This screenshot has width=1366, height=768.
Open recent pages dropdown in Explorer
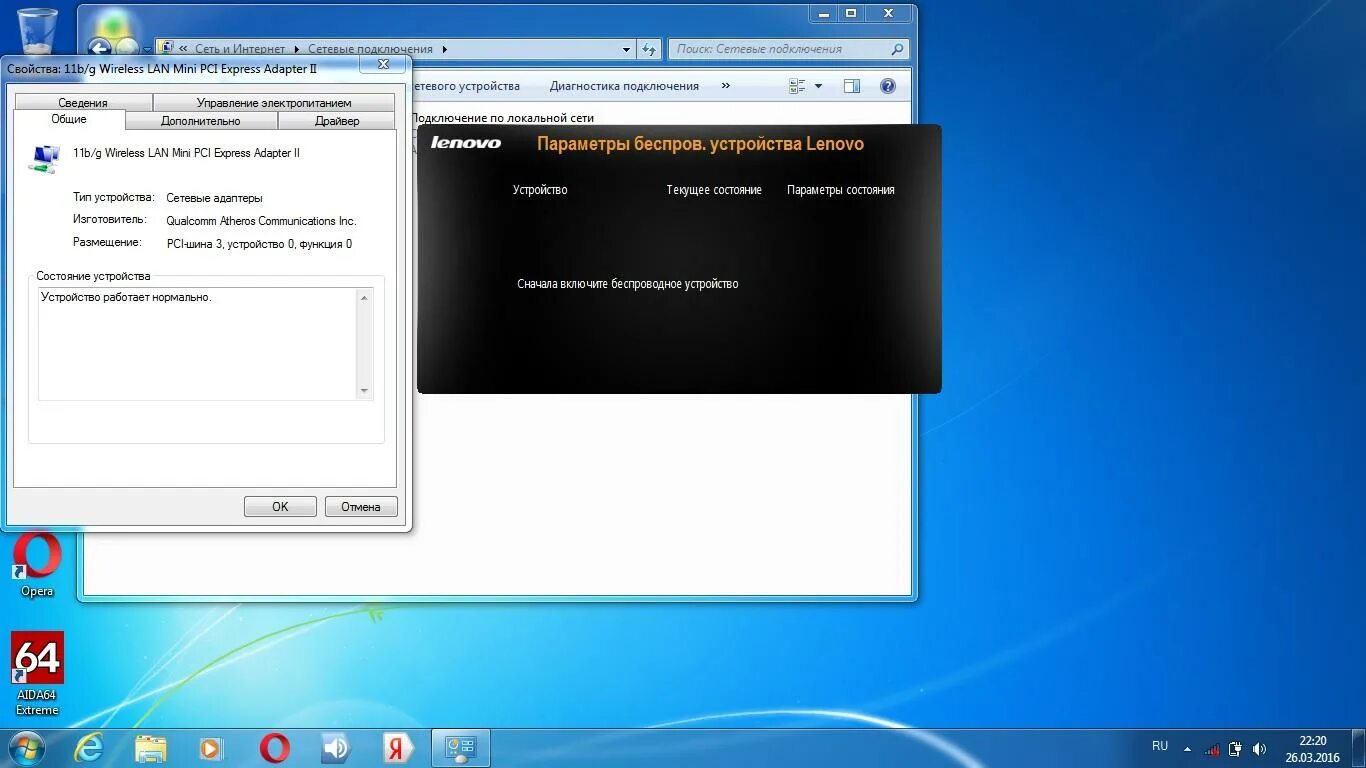[x=147, y=49]
